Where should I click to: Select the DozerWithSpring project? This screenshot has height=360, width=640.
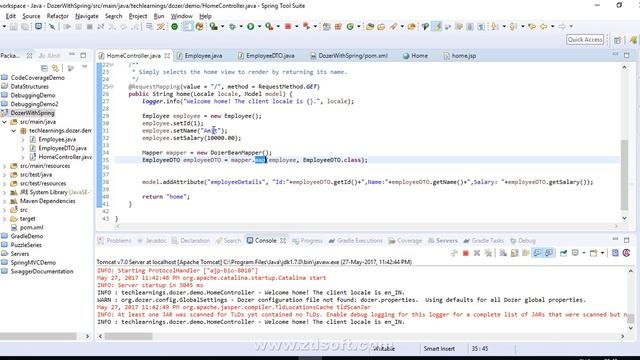coord(32,113)
